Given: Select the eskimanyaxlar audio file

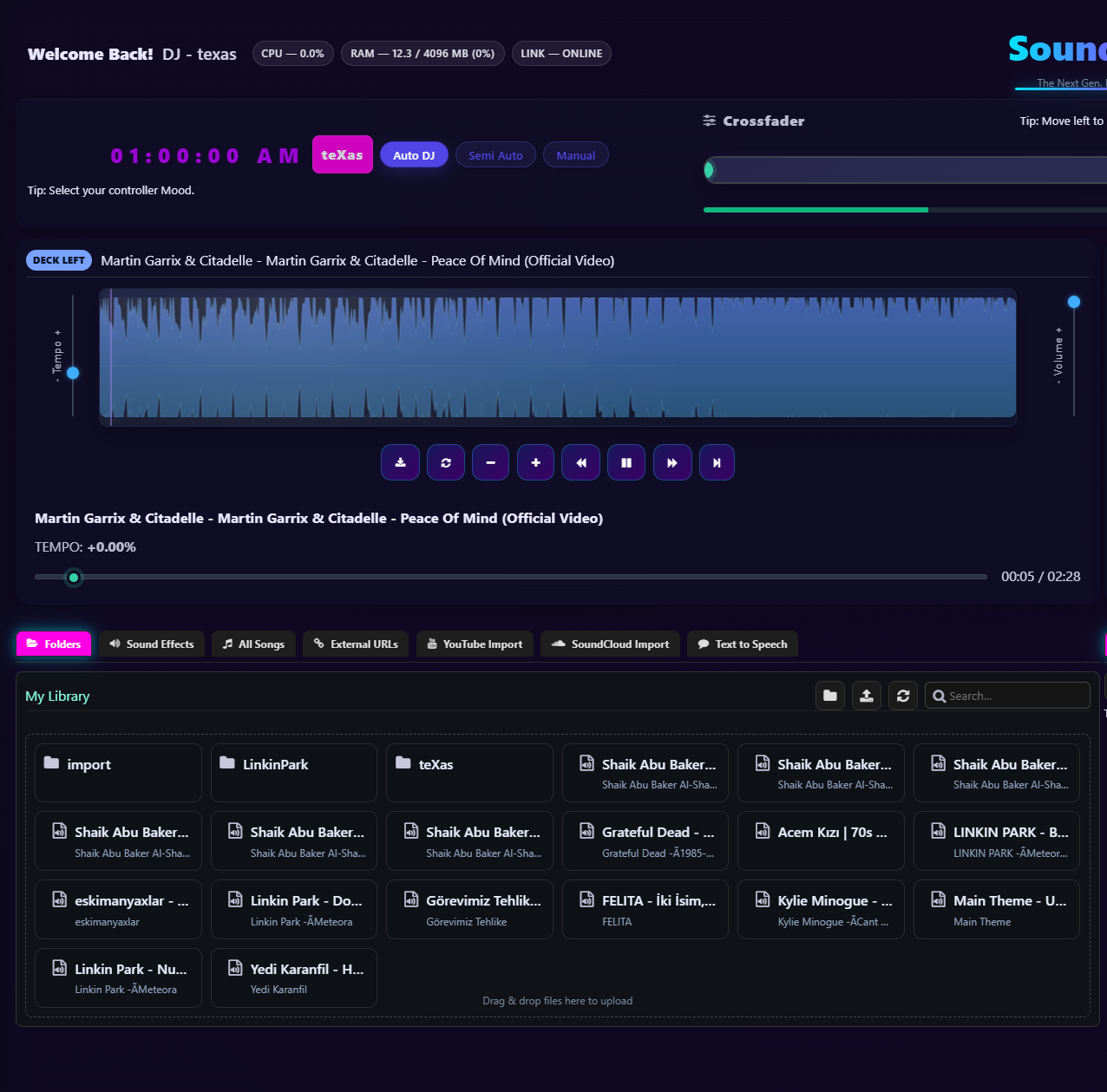Looking at the screenshot, I should click(118, 909).
